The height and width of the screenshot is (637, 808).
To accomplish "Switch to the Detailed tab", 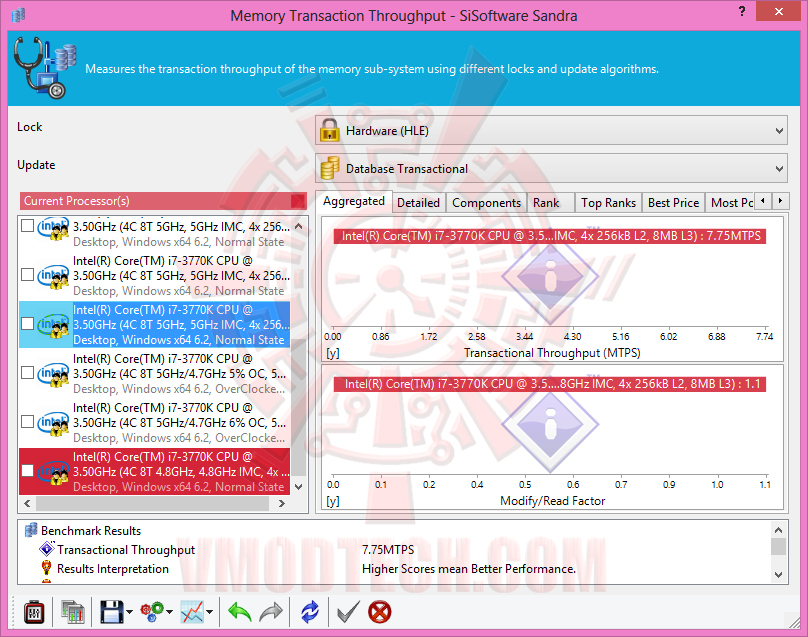I will pyautogui.click(x=418, y=203).
